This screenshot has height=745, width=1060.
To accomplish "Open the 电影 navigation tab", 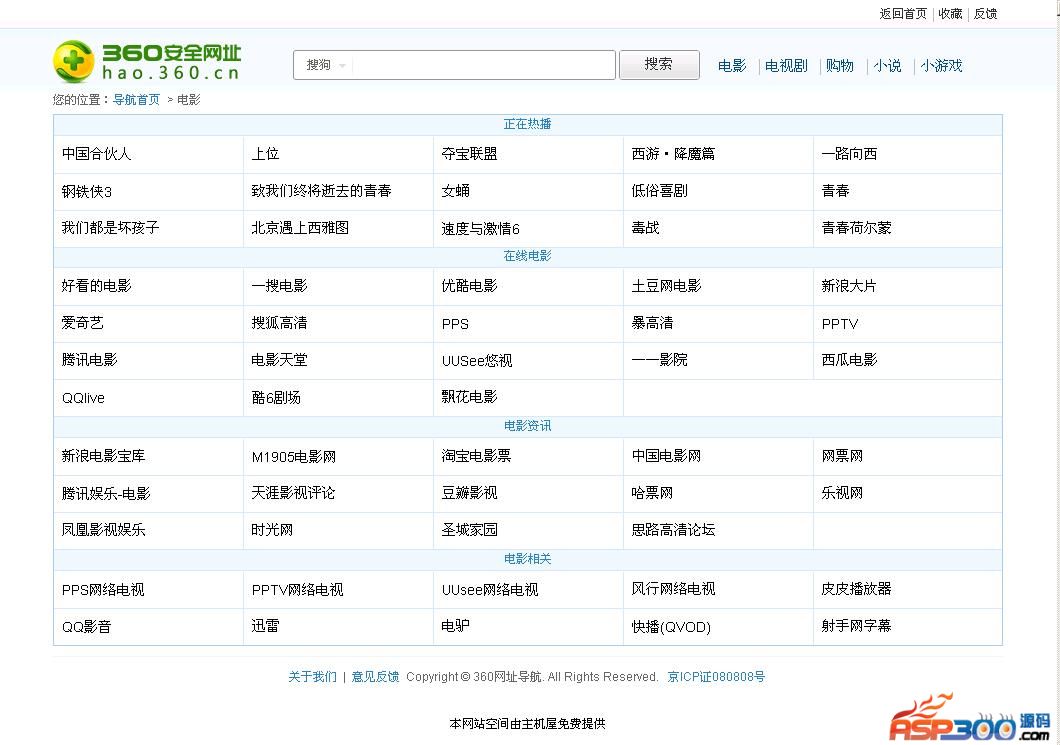I will [732, 66].
